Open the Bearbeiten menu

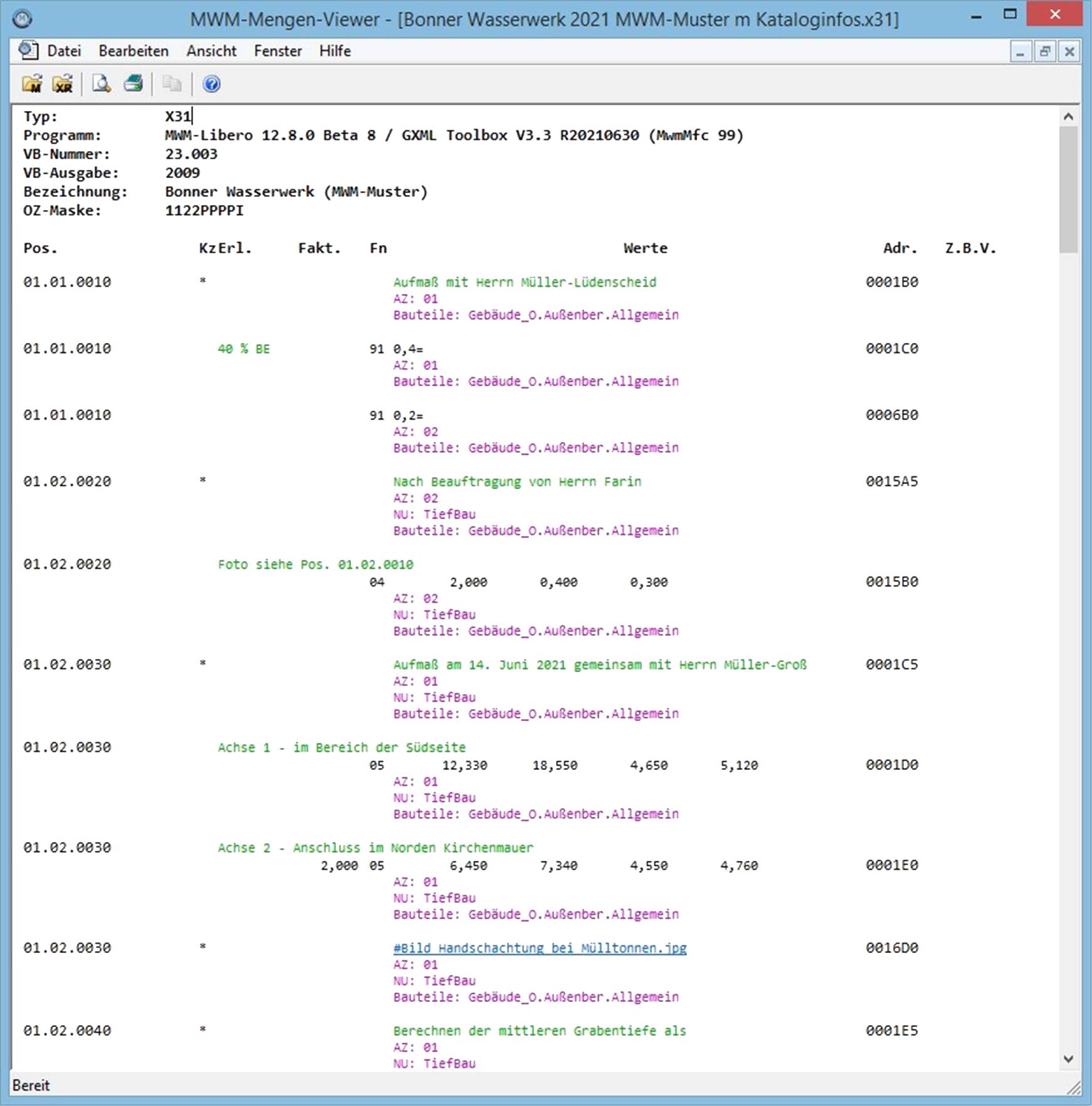pos(134,51)
